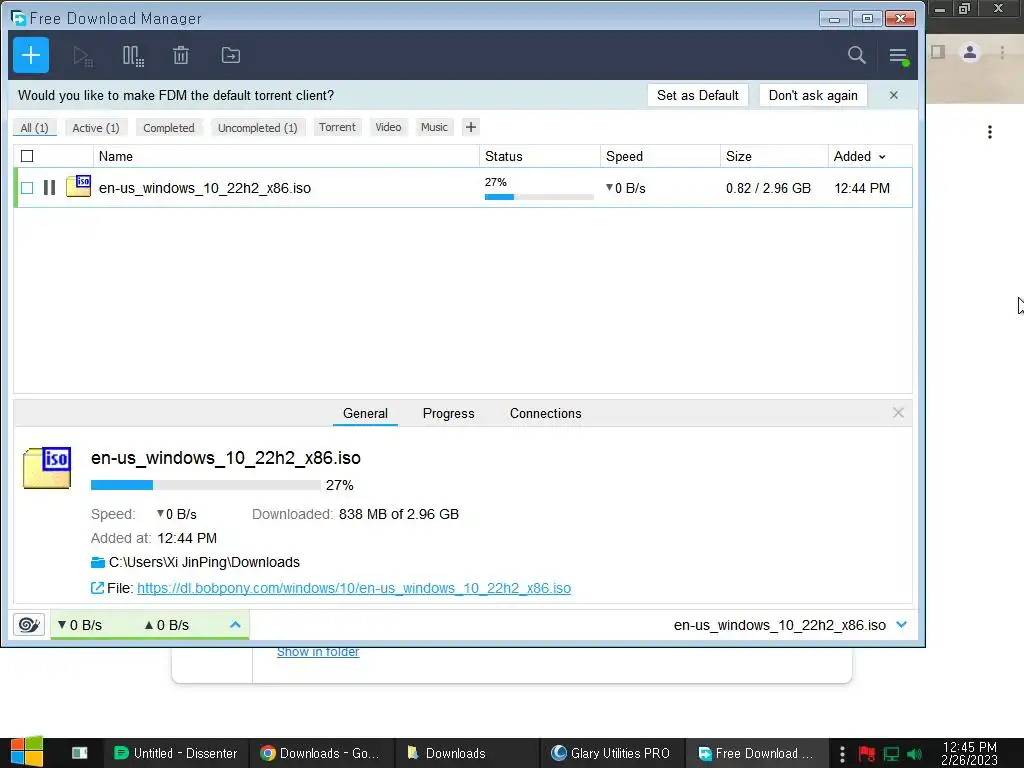Check the select-all downloads checkbox
1024x768 pixels.
[27, 156]
